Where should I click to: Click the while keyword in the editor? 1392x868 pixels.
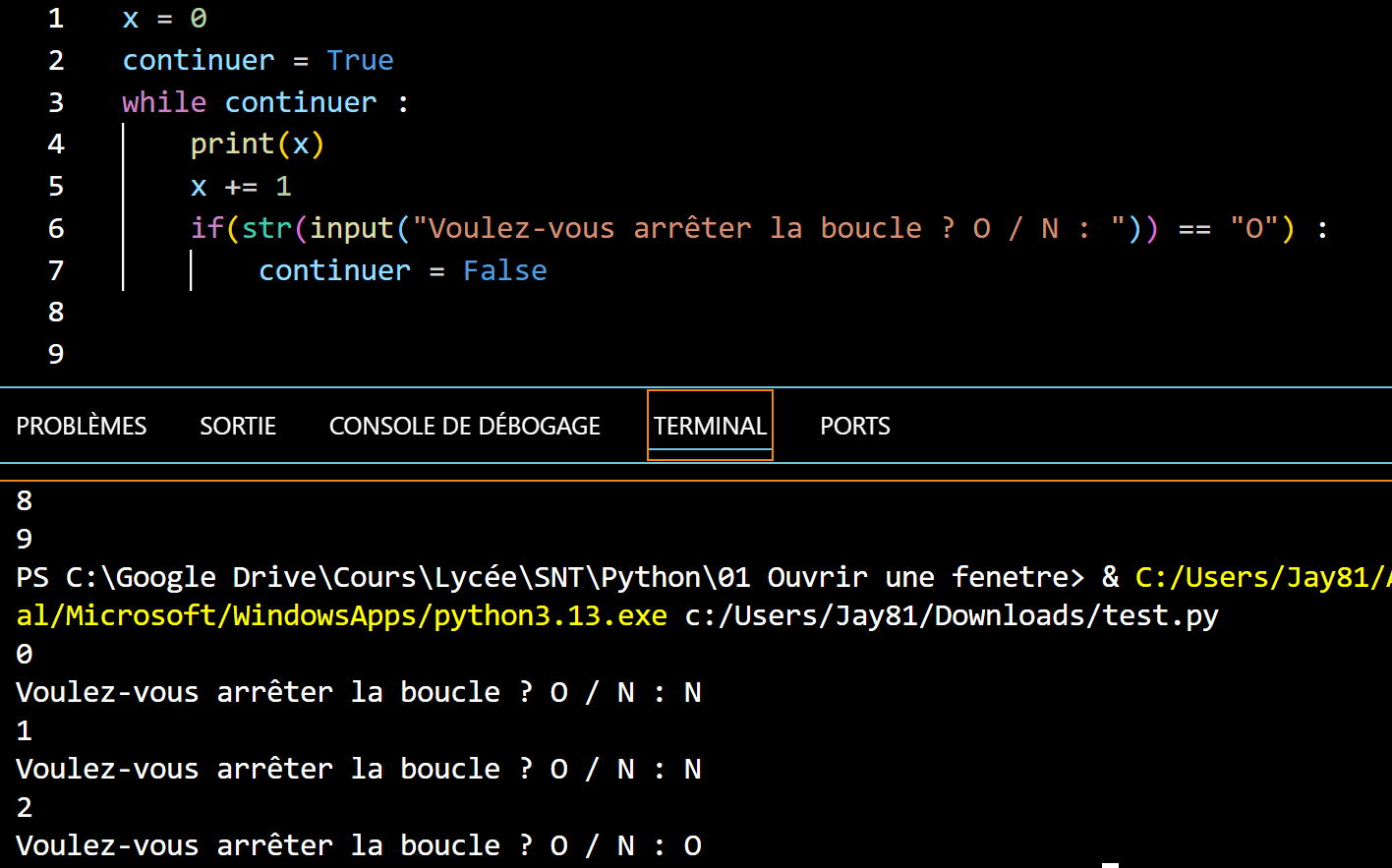coord(164,102)
